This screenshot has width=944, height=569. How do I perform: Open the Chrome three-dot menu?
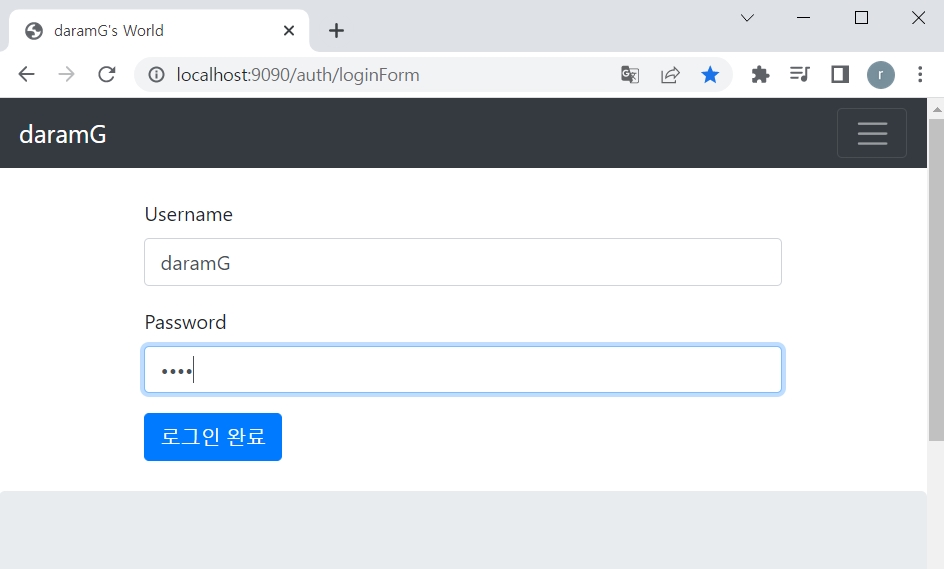click(920, 75)
